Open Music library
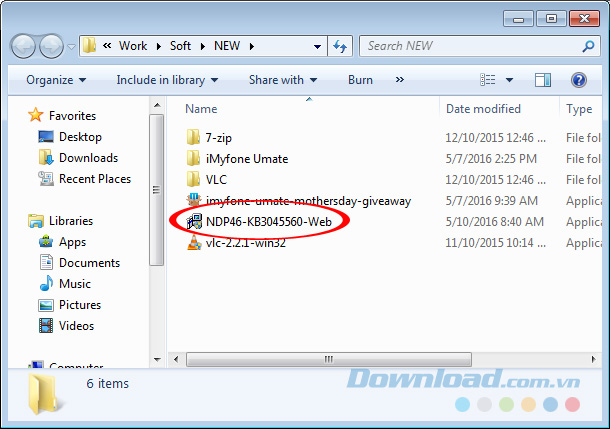The image size is (610, 429). point(75,284)
